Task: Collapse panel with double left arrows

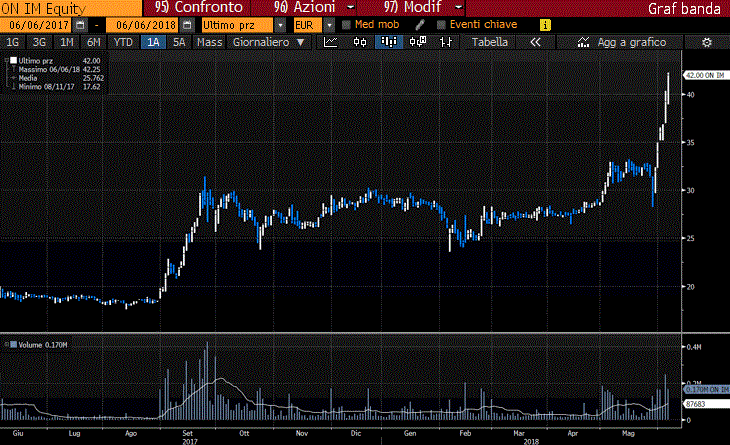Action: [535, 43]
